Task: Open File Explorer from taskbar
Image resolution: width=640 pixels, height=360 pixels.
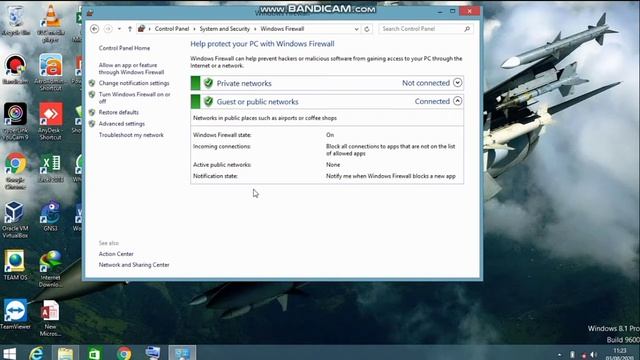Action: point(65,353)
